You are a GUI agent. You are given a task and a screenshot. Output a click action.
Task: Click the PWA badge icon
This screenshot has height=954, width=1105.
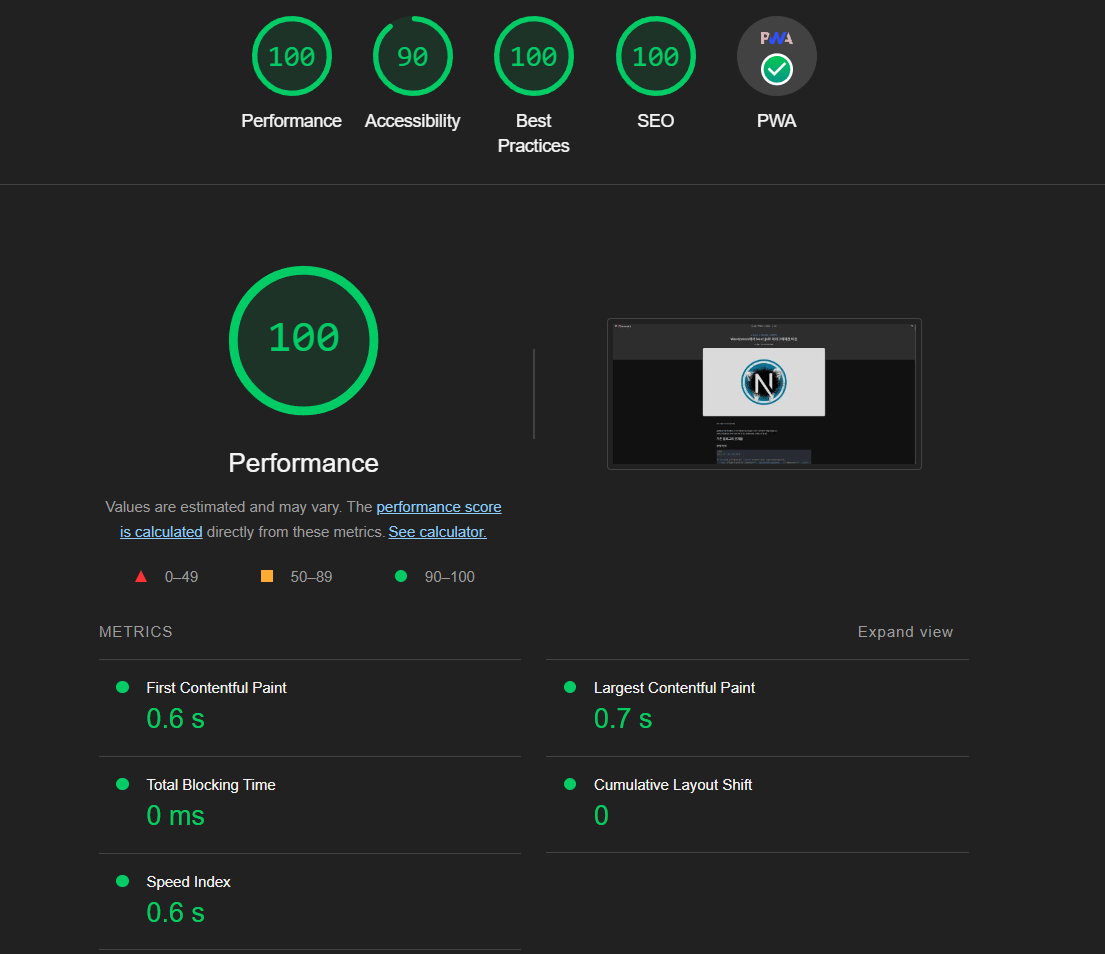pos(776,57)
